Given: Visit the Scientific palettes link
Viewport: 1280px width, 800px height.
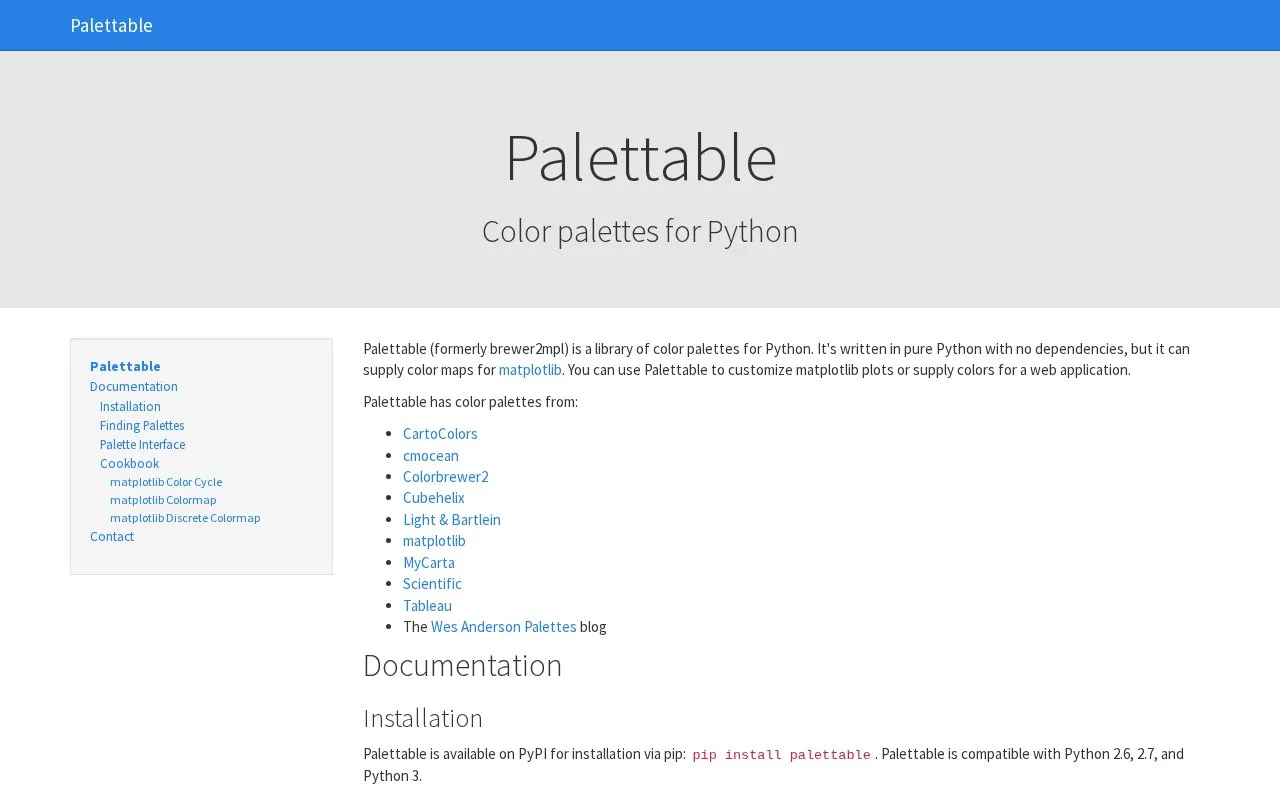Looking at the screenshot, I should tap(432, 584).
